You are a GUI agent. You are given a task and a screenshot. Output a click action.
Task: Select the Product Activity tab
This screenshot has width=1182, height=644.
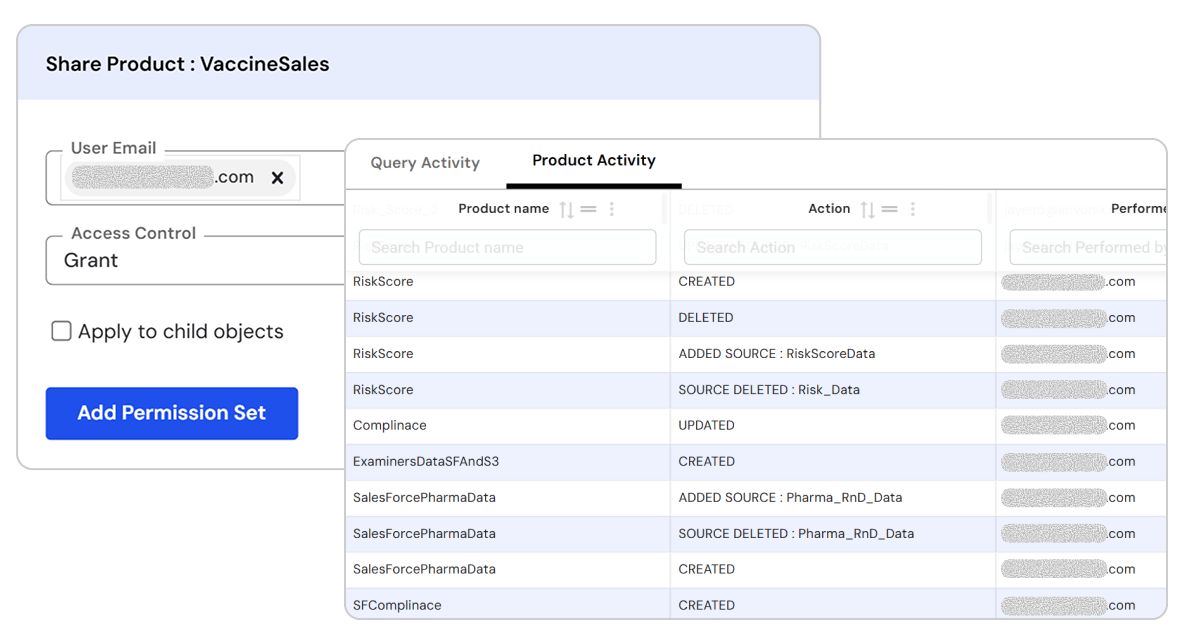click(593, 161)
